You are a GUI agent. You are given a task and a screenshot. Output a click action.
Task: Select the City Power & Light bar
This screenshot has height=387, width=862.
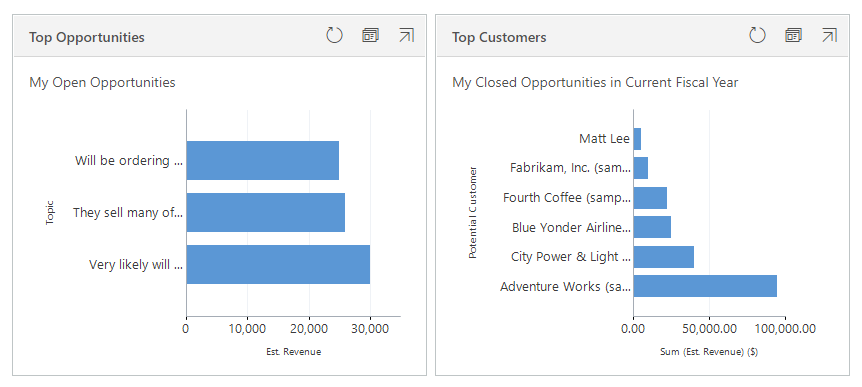click(x=664, y=257)
